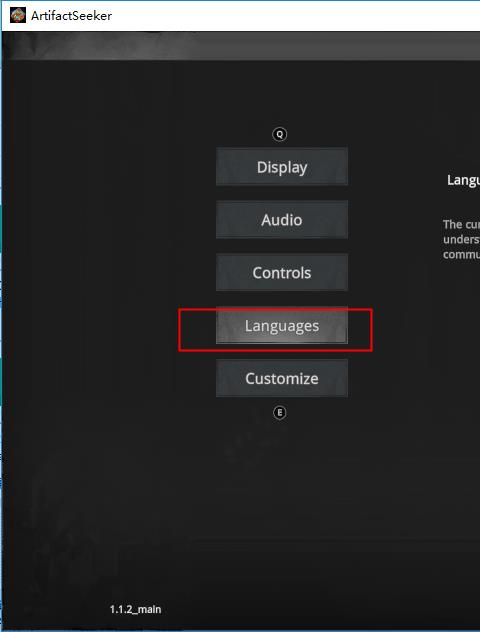Screen dimensions: 480x632
Task: Click the description line starting with 'The cur'
Action: [x=461, y=224]
